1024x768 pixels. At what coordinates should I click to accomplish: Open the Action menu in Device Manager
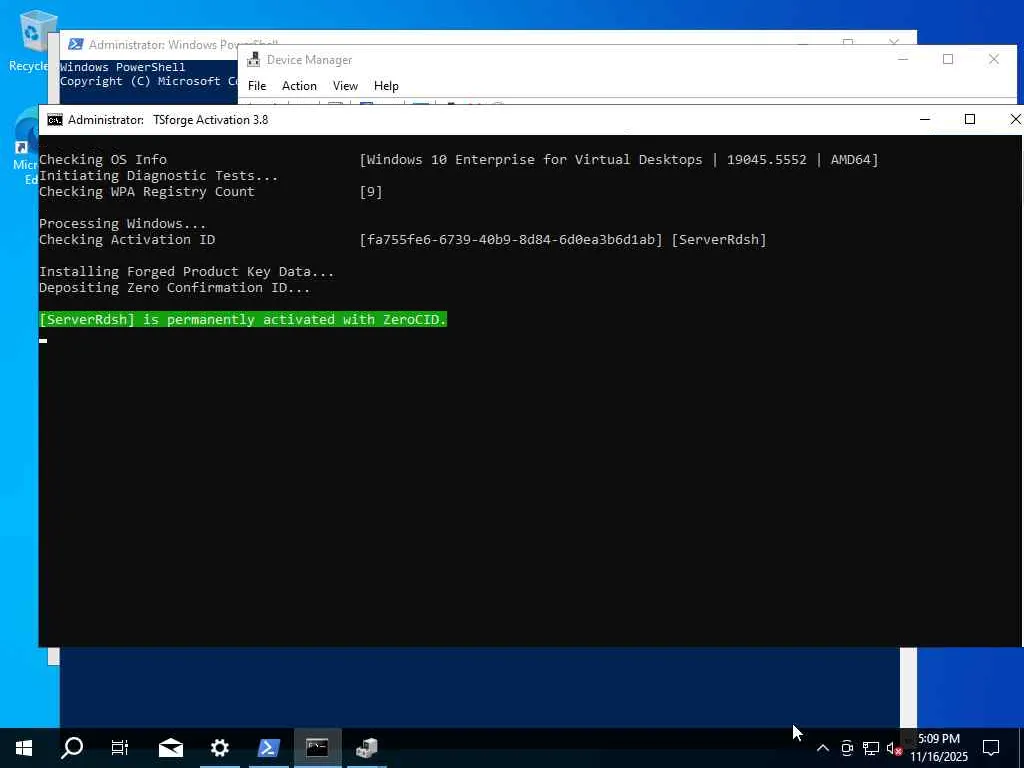[x=299, y=86]
